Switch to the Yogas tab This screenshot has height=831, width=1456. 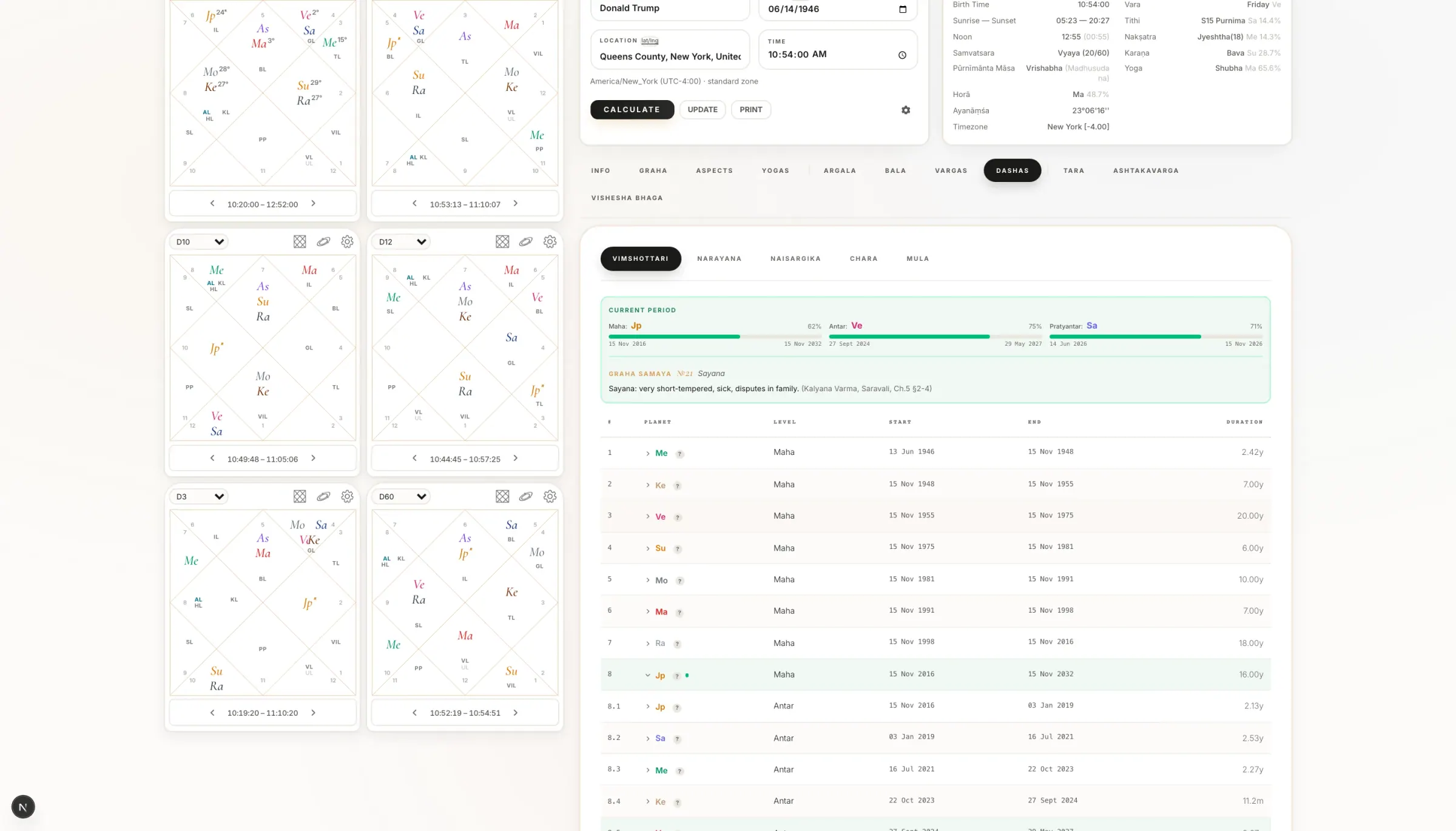point(775,171)
